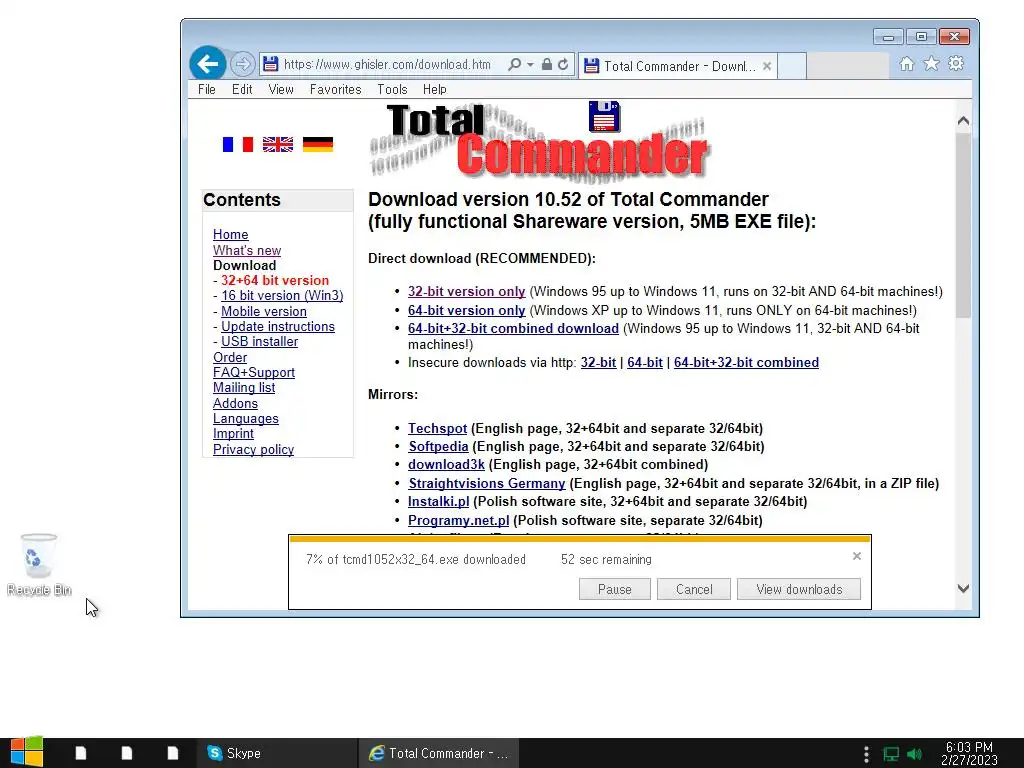Screen dimensions: 1024x768
Task: Open the Mailing list link
Action: pyautogui.click(x=244, y=387)
